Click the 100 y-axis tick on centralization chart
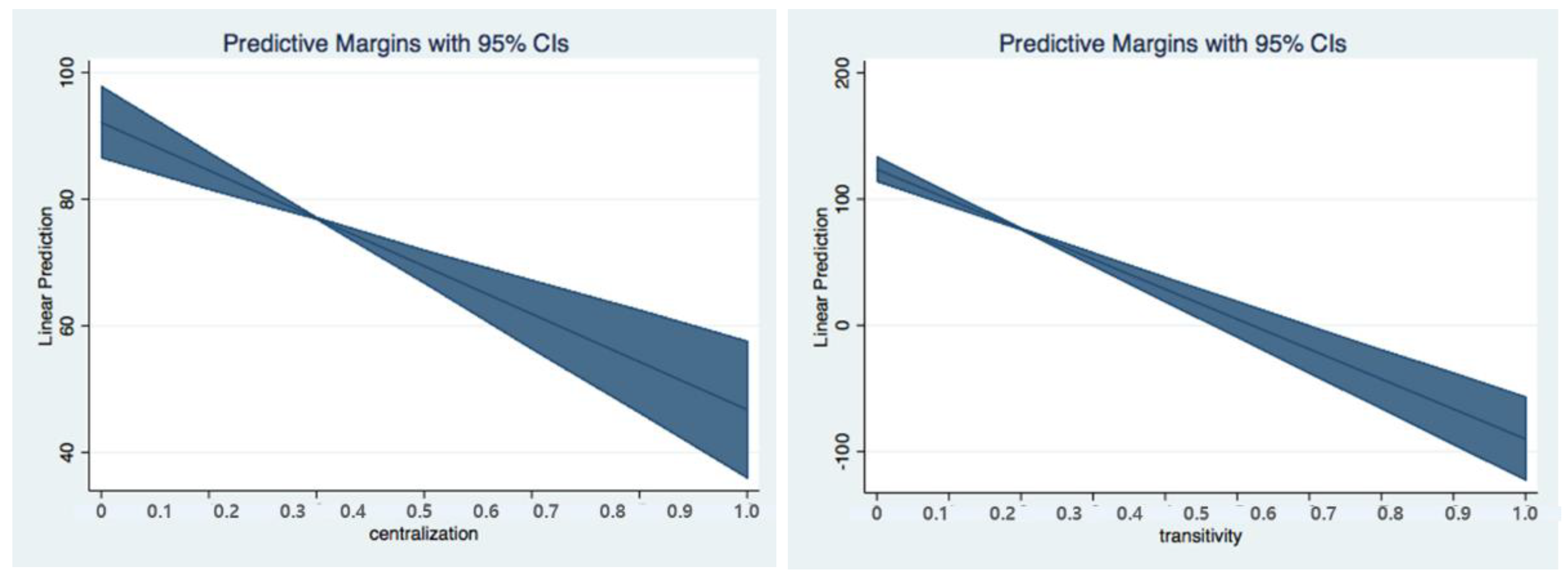This screenshot has width=1568, height=579. tap(68, 72)
